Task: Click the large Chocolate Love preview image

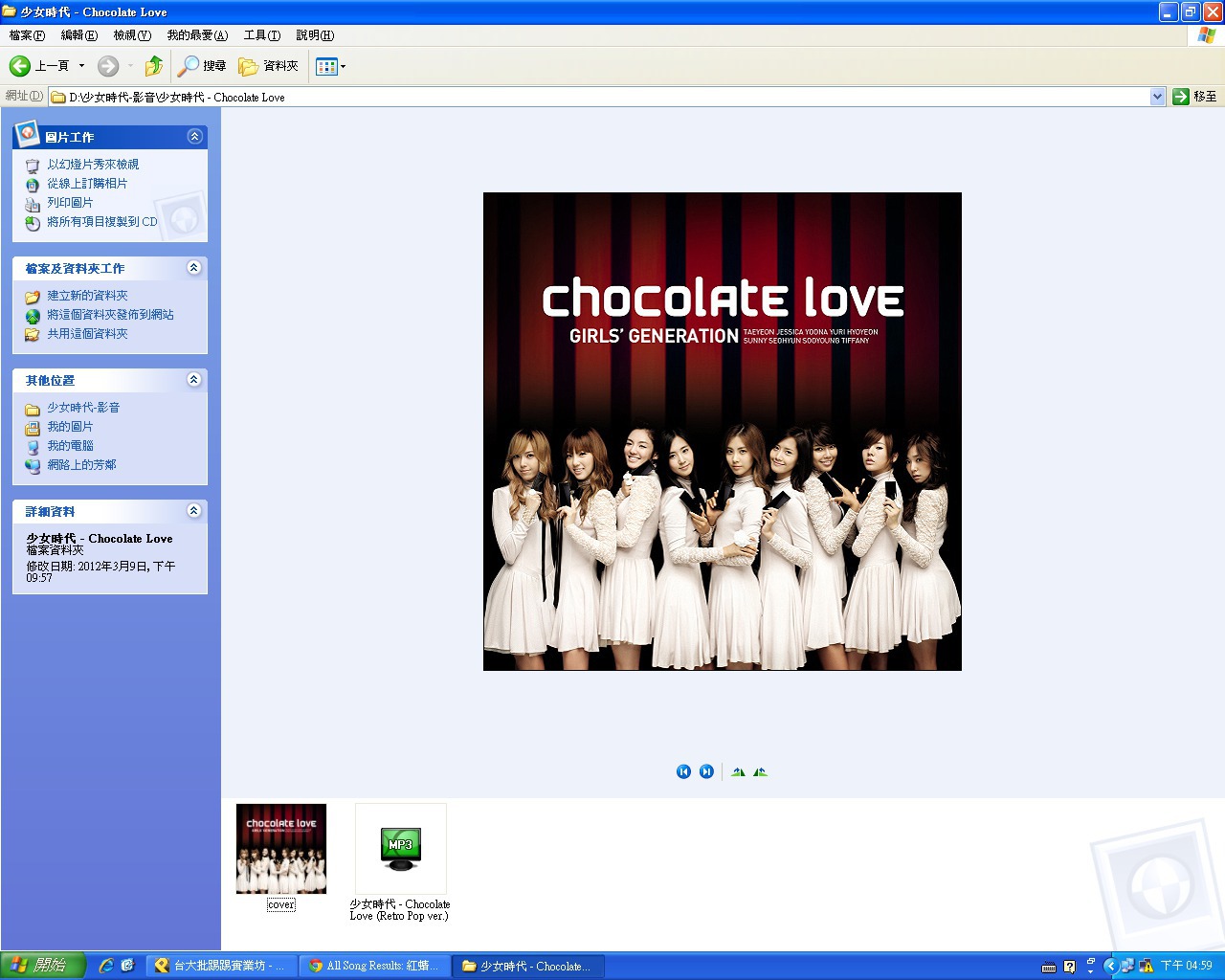Action: [723, 432]
